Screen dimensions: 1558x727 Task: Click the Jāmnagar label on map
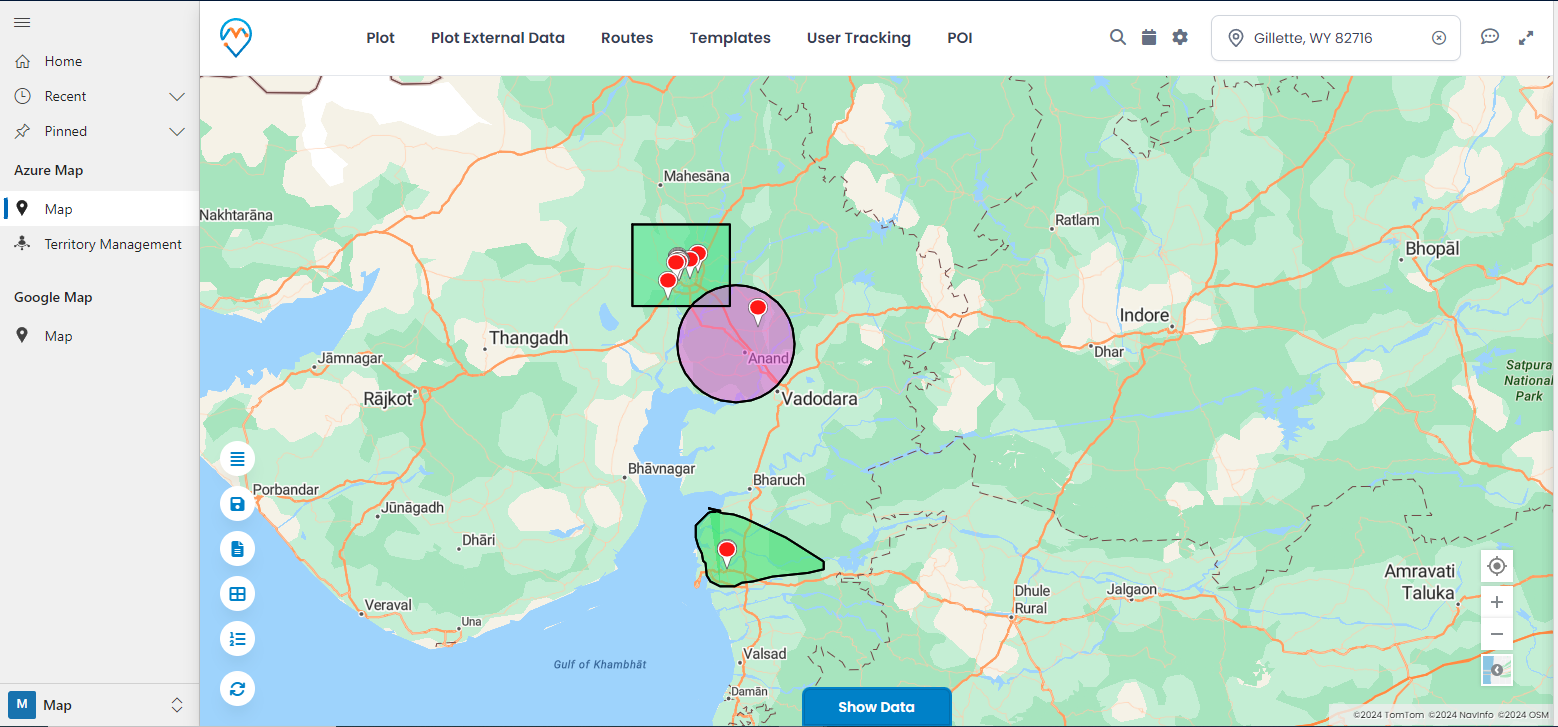click(350, 358)
